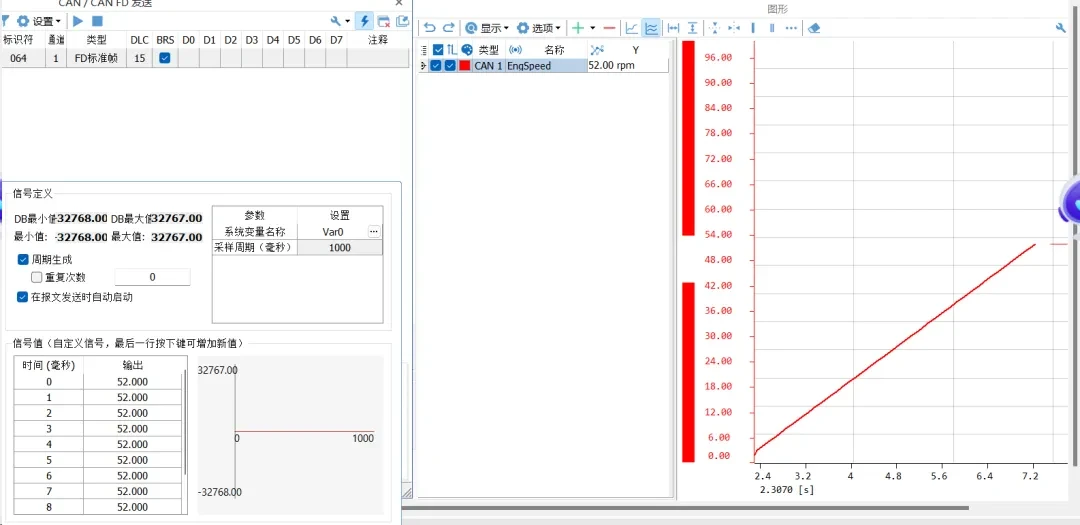1080x525 pixels.
Task: Click the filter funnel icon in the send panel
Action: [x=4, y=21]
